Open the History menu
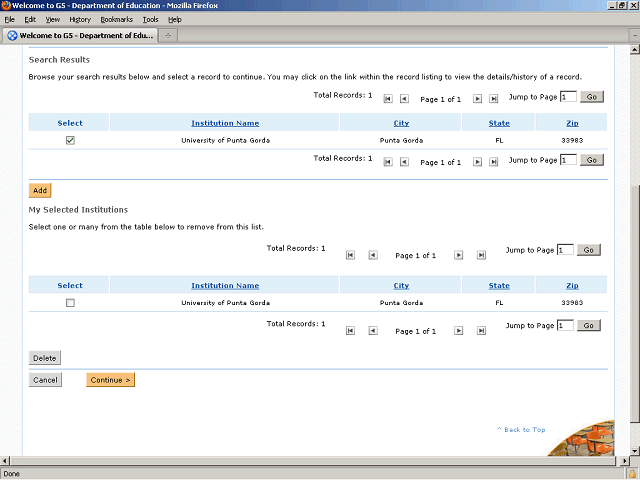 [80, 19]
